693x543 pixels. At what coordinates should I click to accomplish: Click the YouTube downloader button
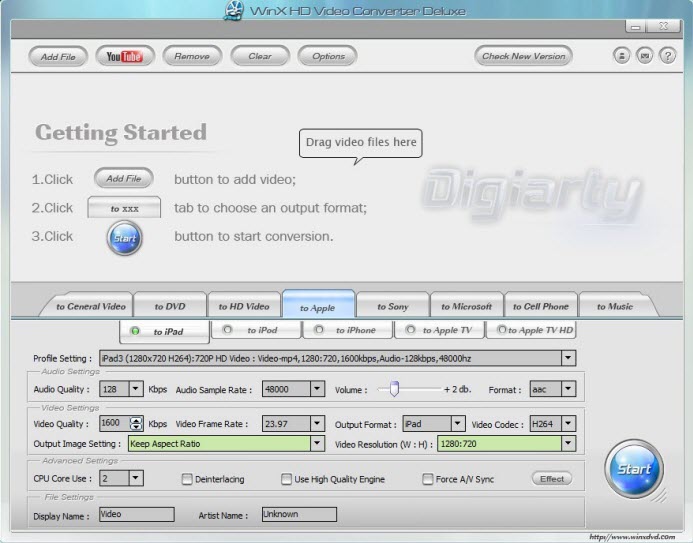click(125, 56)
